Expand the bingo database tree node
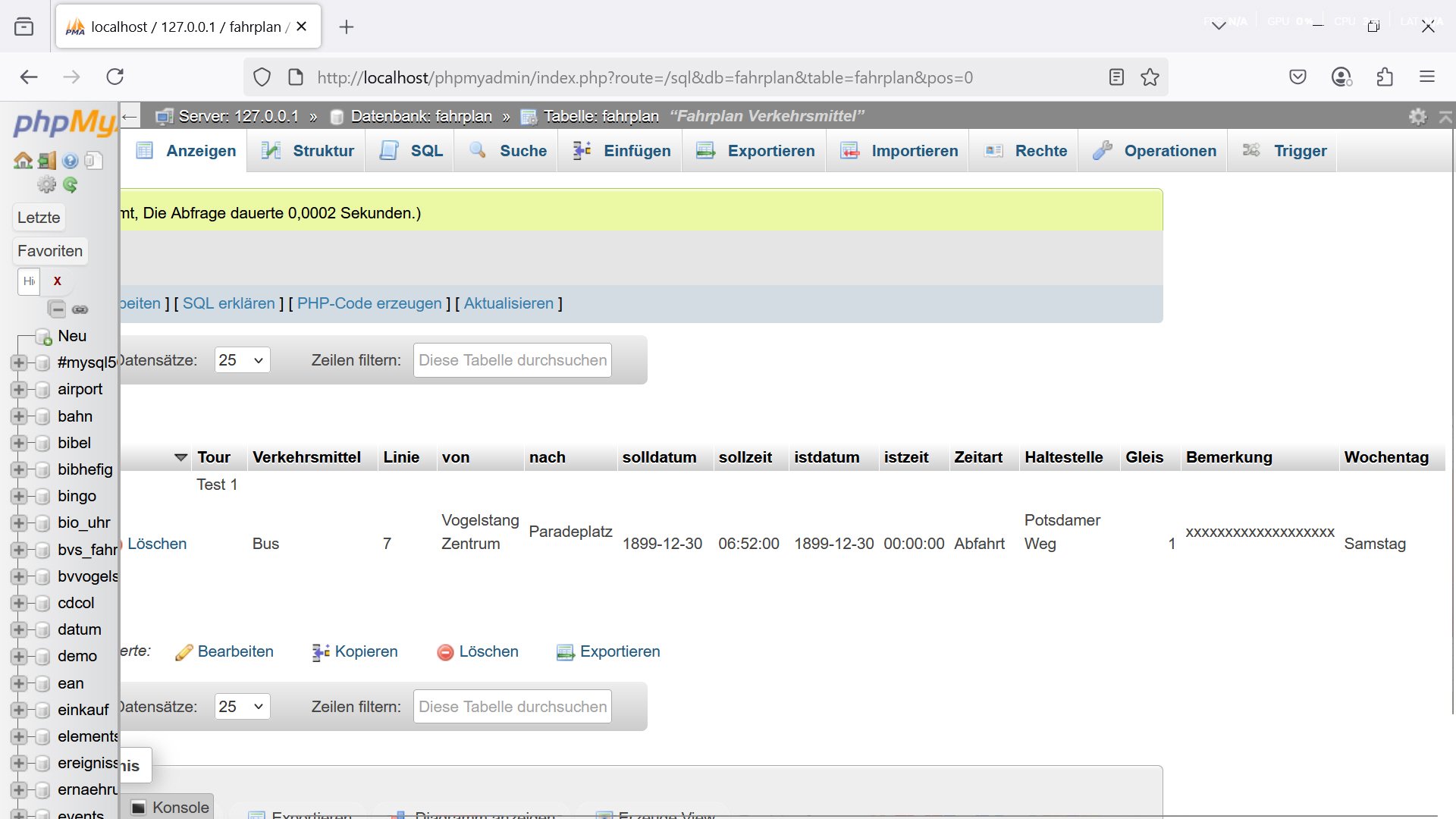1456x819 pixels. (19, 497)
